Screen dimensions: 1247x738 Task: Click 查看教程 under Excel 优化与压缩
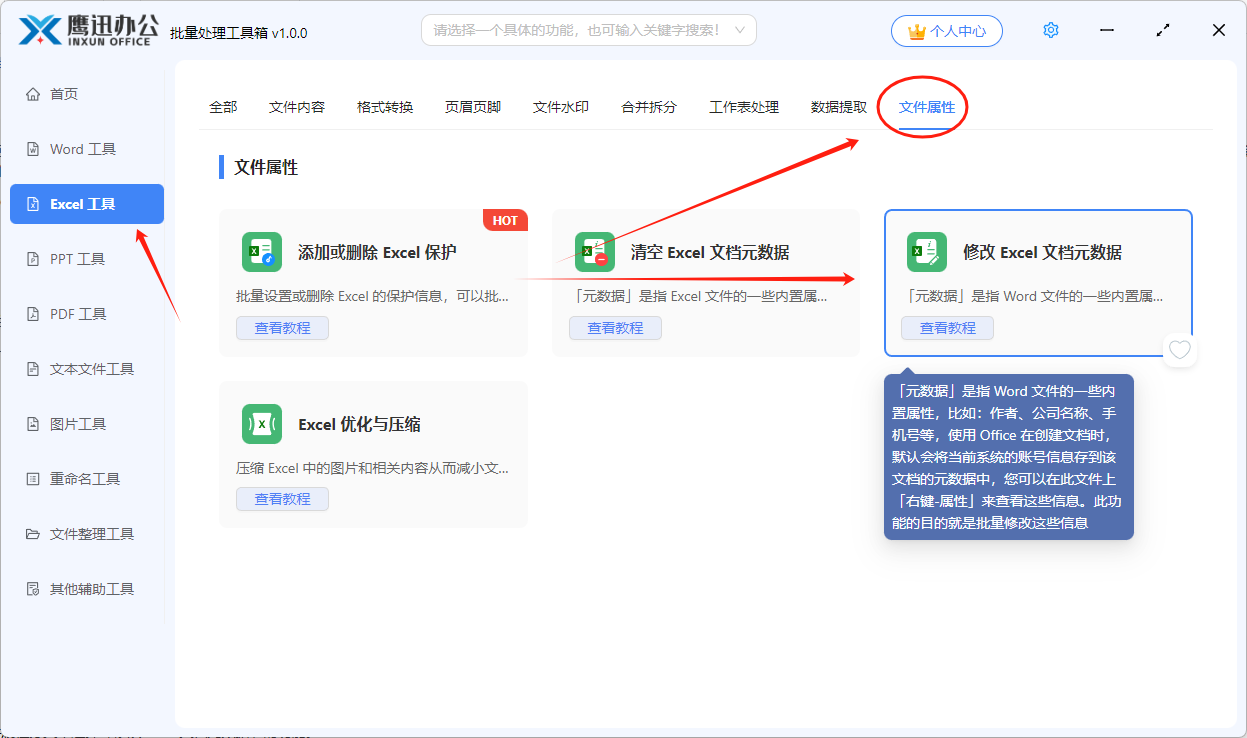point(282,499)
